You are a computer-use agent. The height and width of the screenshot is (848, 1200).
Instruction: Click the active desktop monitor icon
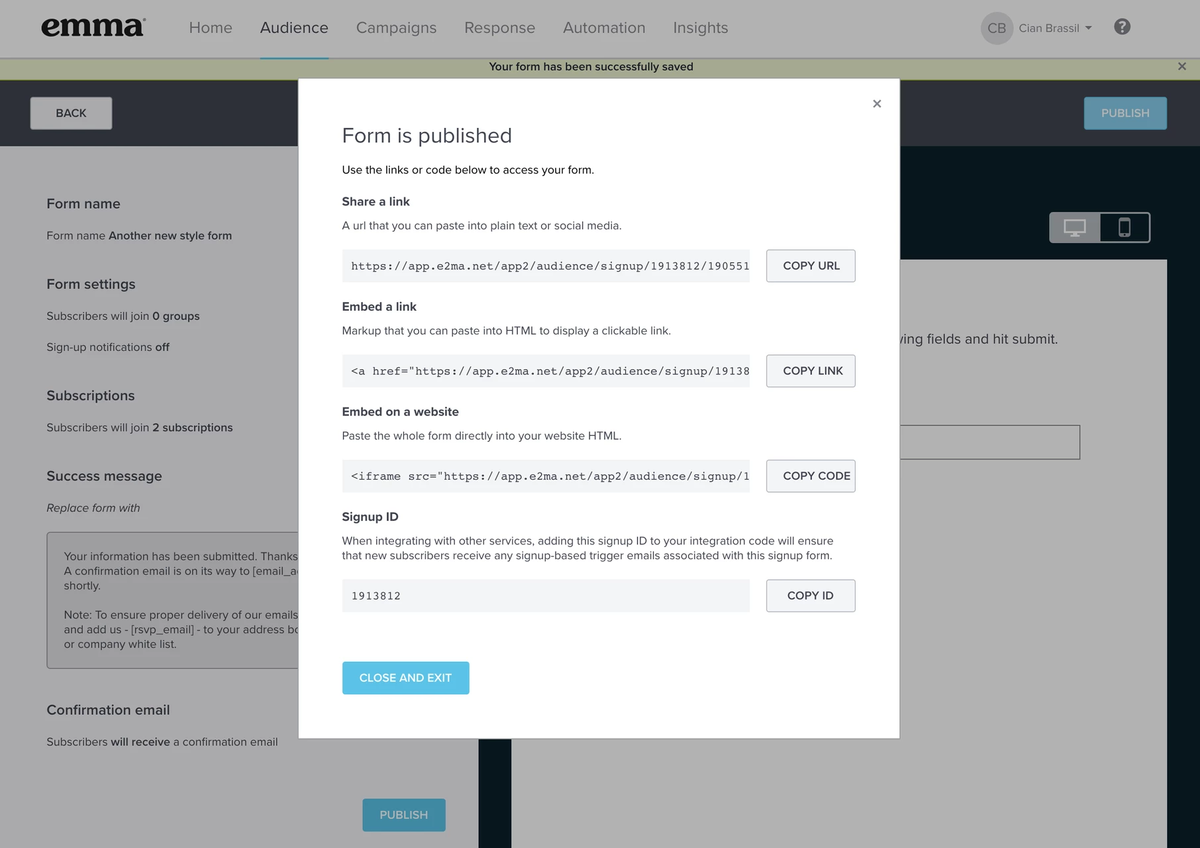(1074, 227)
